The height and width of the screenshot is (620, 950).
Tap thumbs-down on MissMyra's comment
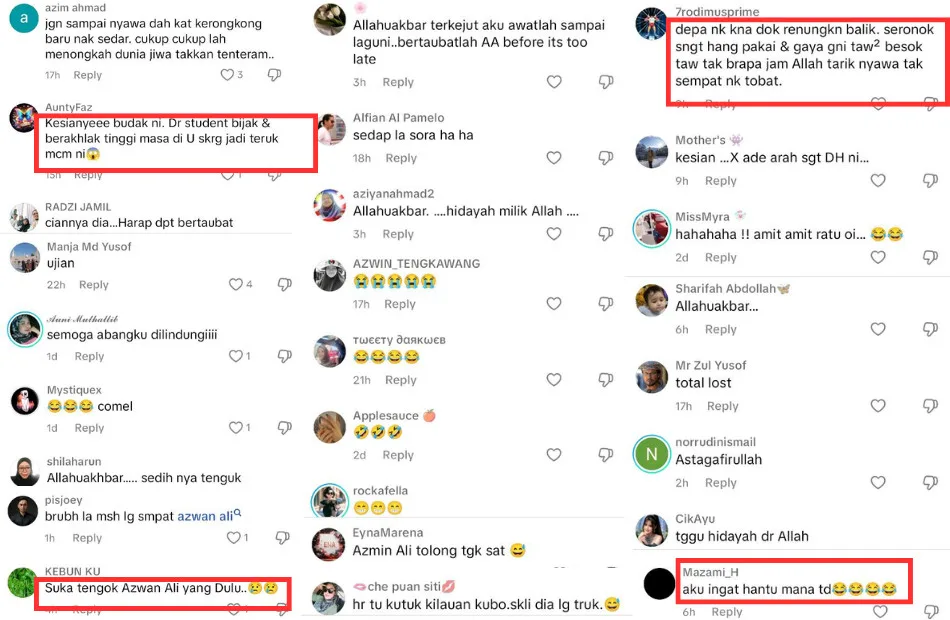pos(931,257)
